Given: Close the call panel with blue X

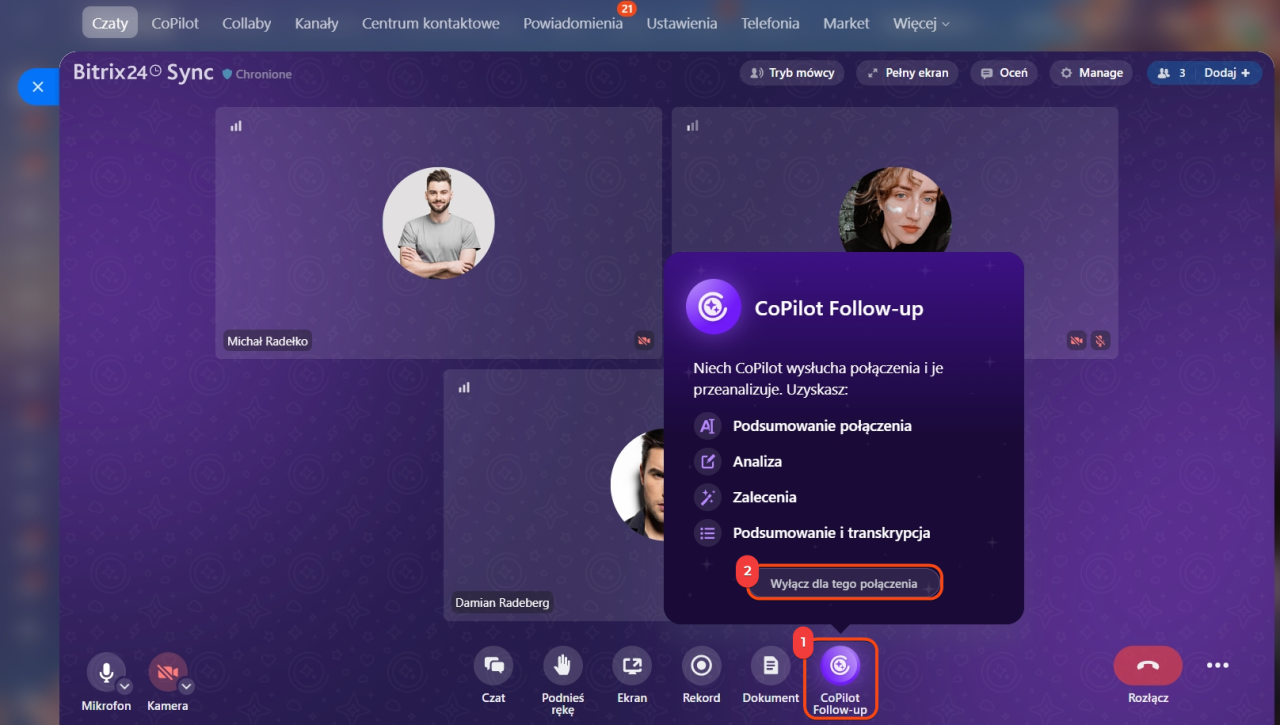Looking at the screenshot, I should (38, 87).
